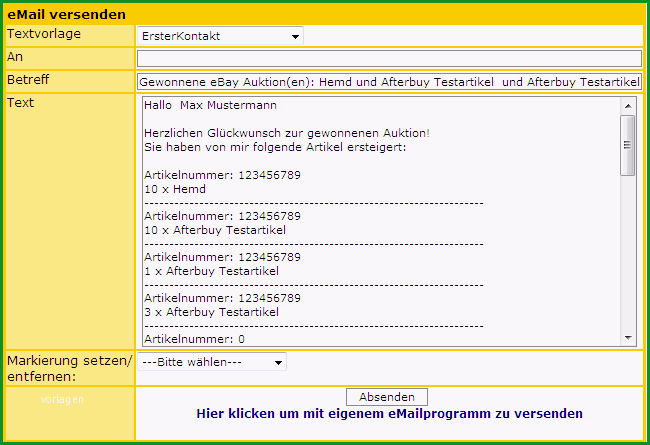This screenshot has width=650, height=445.
Task: Click the line '1 x Afterbuy Testartikel'
Action: coord(211,271)
